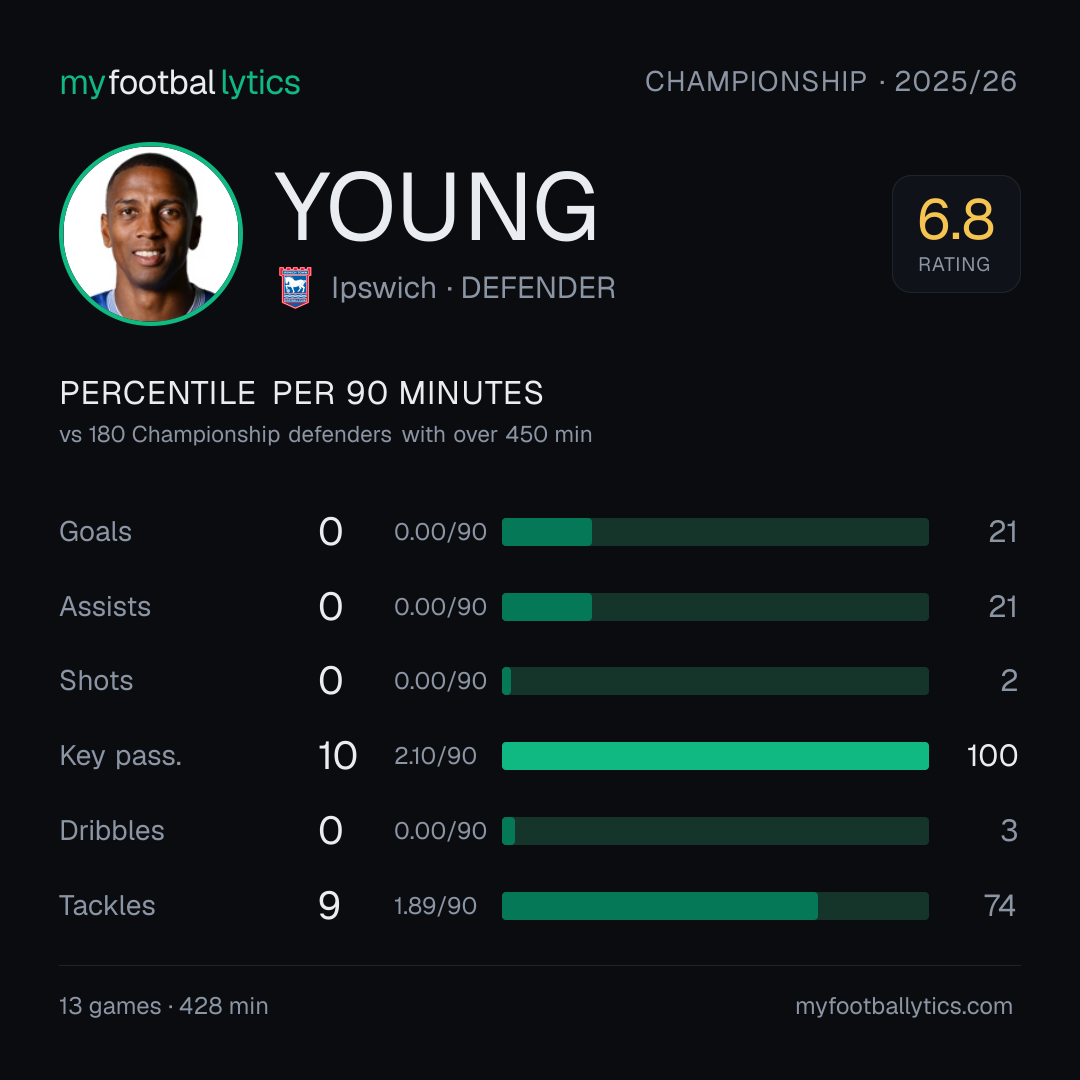Click the myfootballytics logo

coord(180,83)
